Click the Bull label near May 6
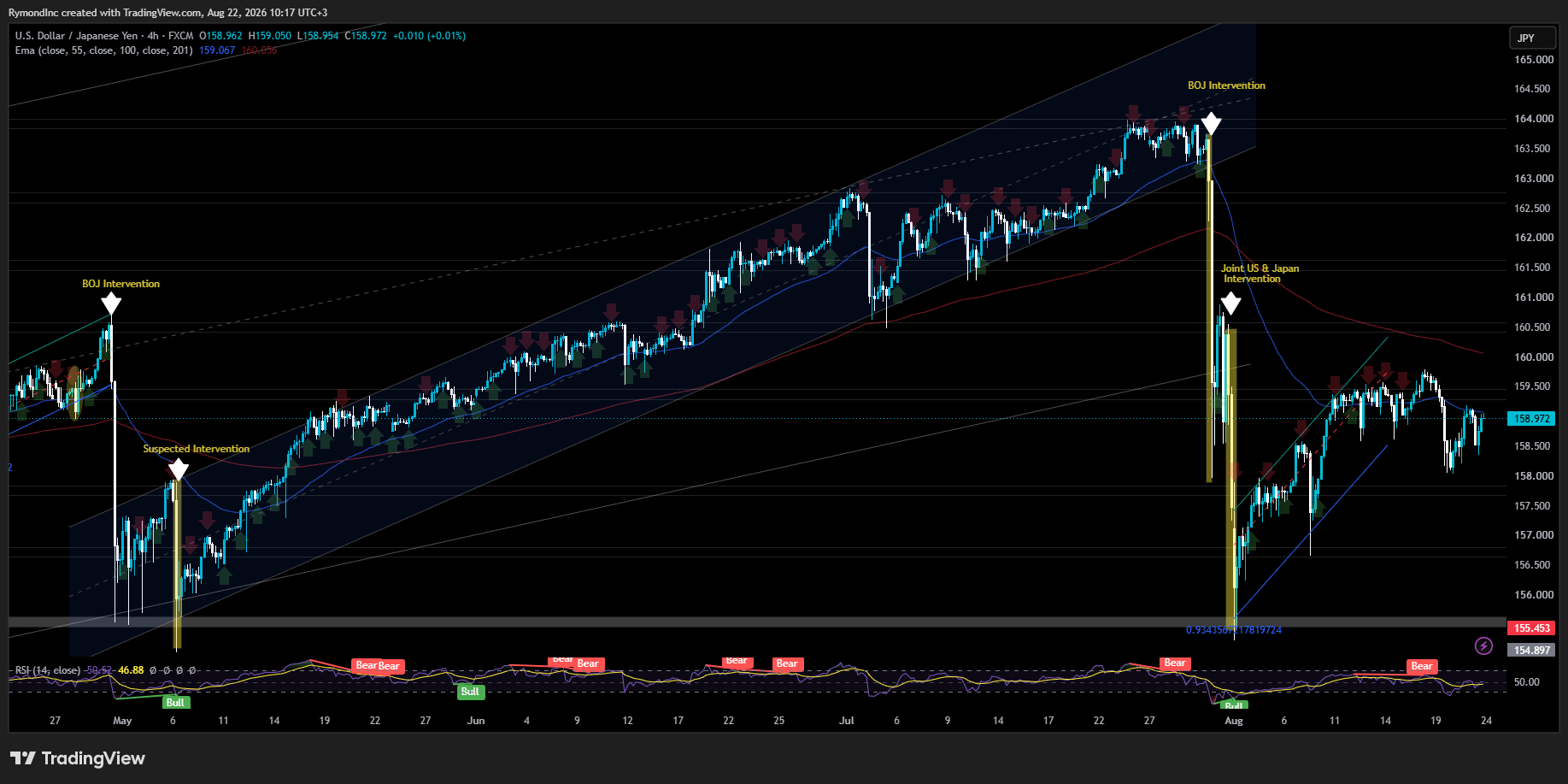This screenshot has width=1568, height=784. pyautogui.click(x=175, y=703)
